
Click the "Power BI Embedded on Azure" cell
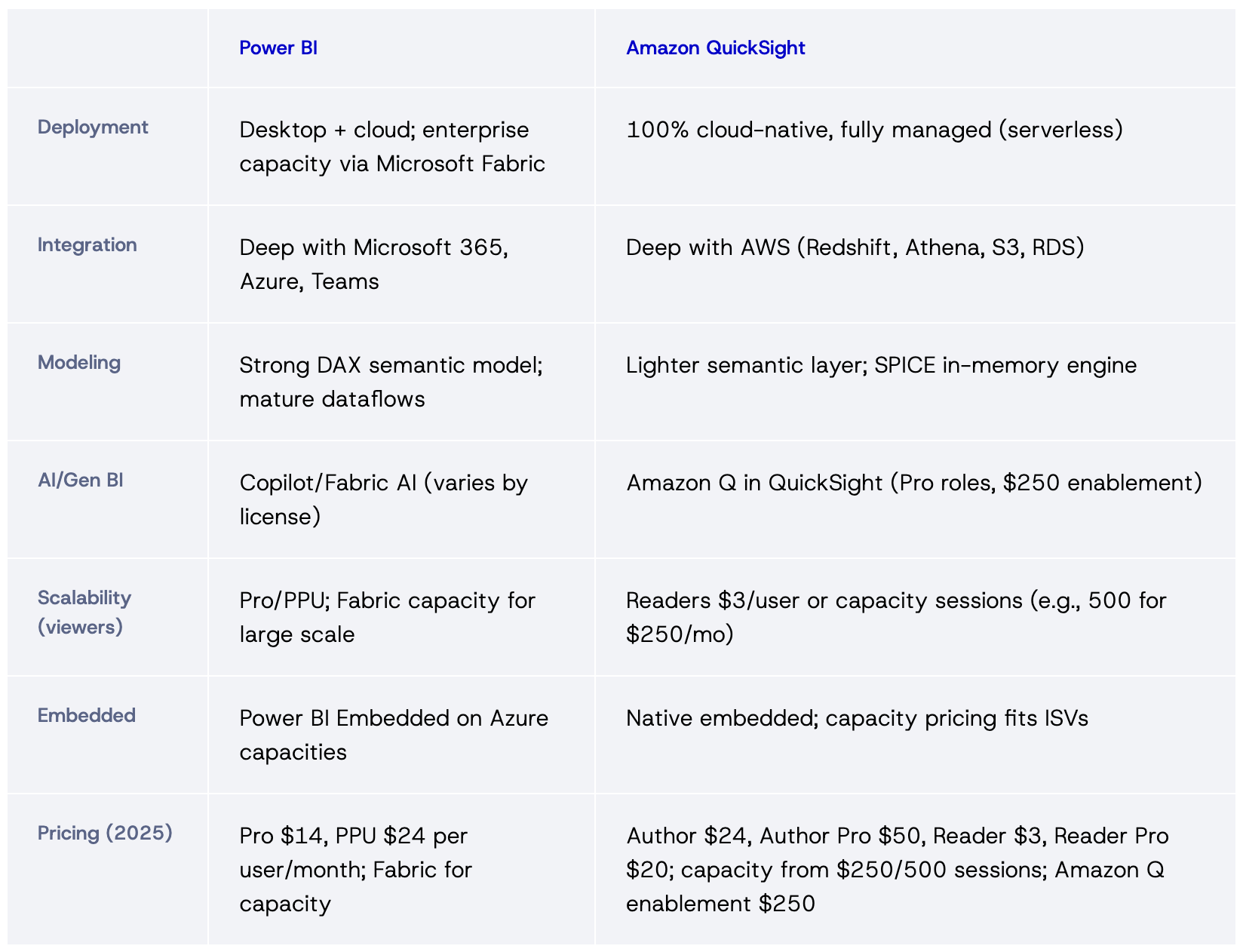(394, 735)
